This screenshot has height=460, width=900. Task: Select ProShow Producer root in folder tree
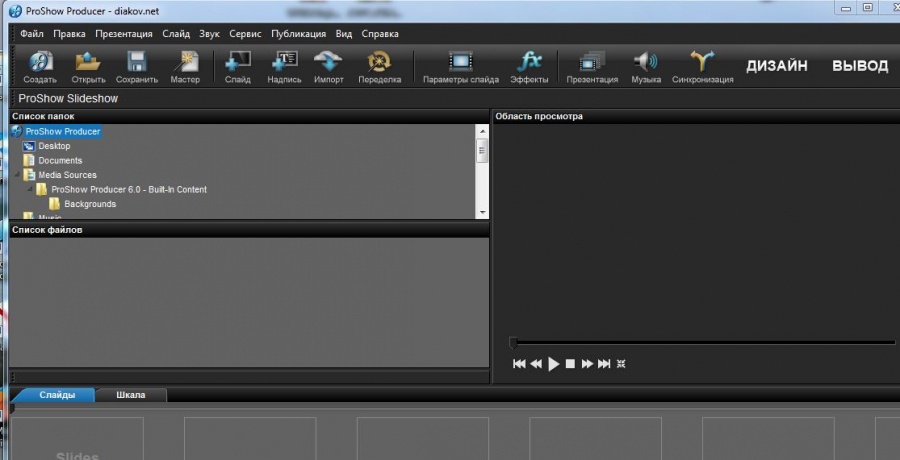63,132
